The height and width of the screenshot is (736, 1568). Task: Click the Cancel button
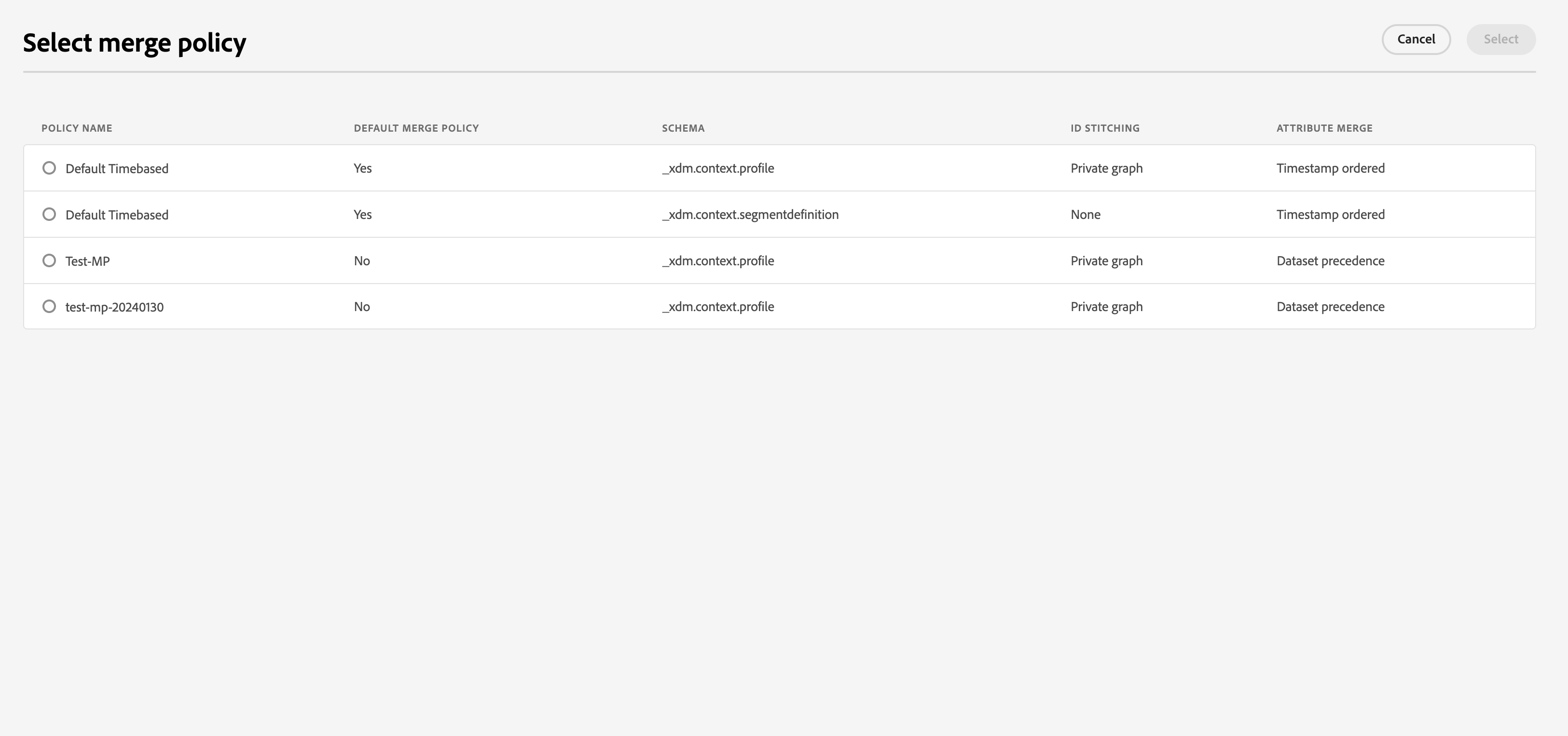pyautogui.click(x=1416, y=40)
